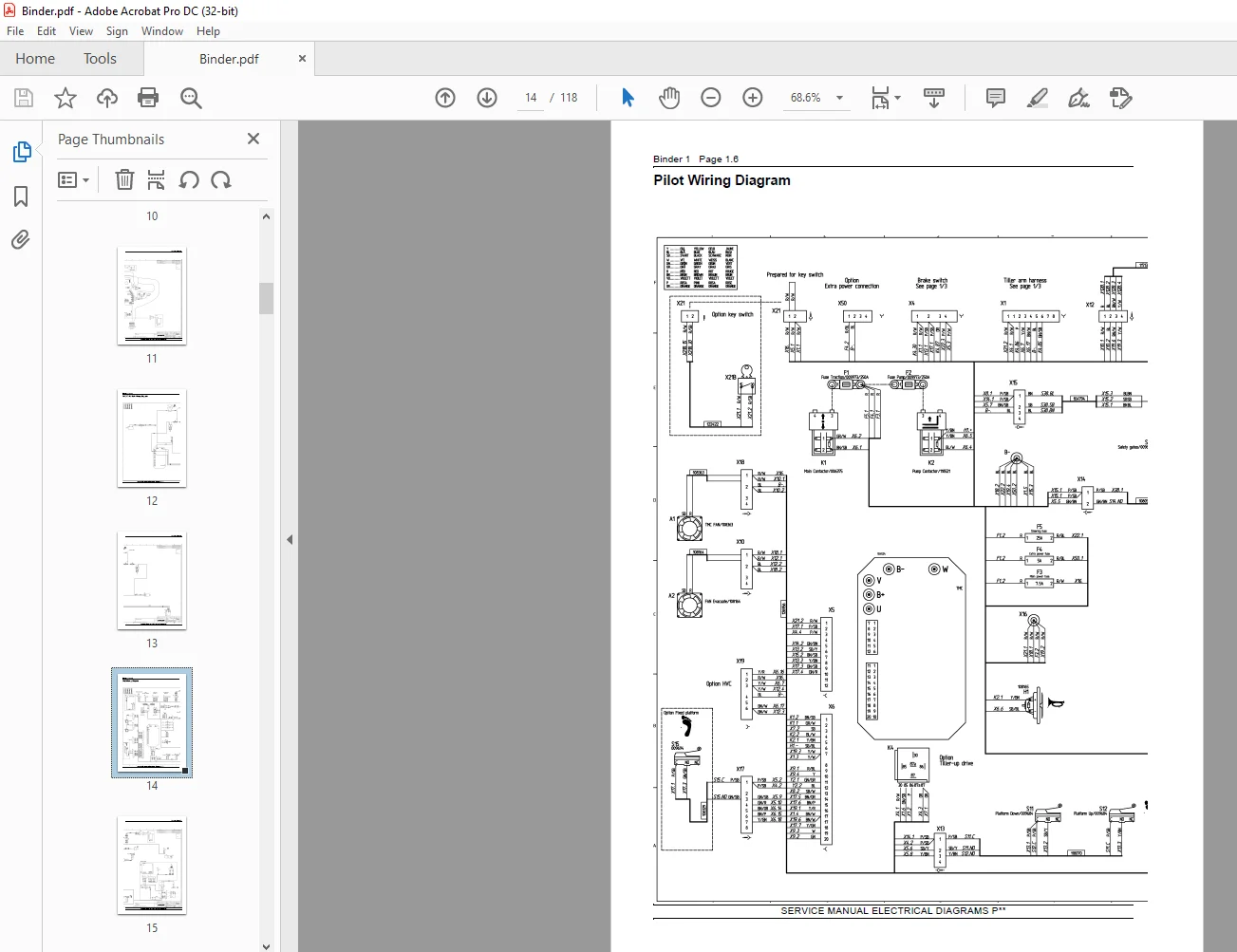Image resolution: width=1237 pixels, height=952 pixels.
Task: Click the page number input field
Action: pos(531,98)
